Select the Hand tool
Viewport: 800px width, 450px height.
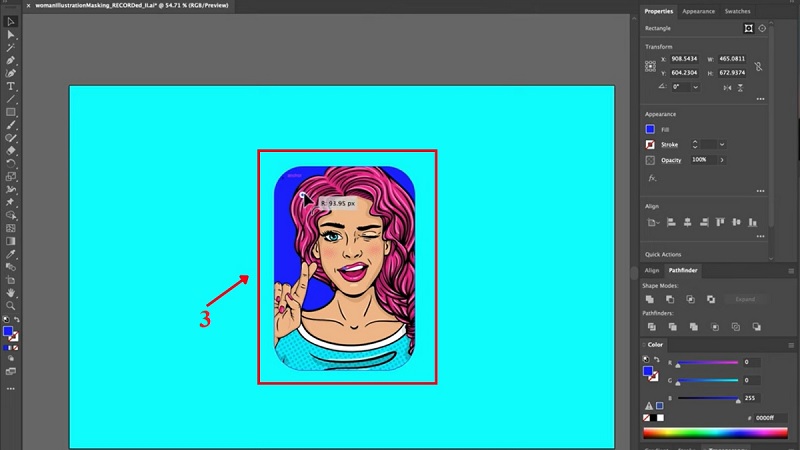click(11, 293)
